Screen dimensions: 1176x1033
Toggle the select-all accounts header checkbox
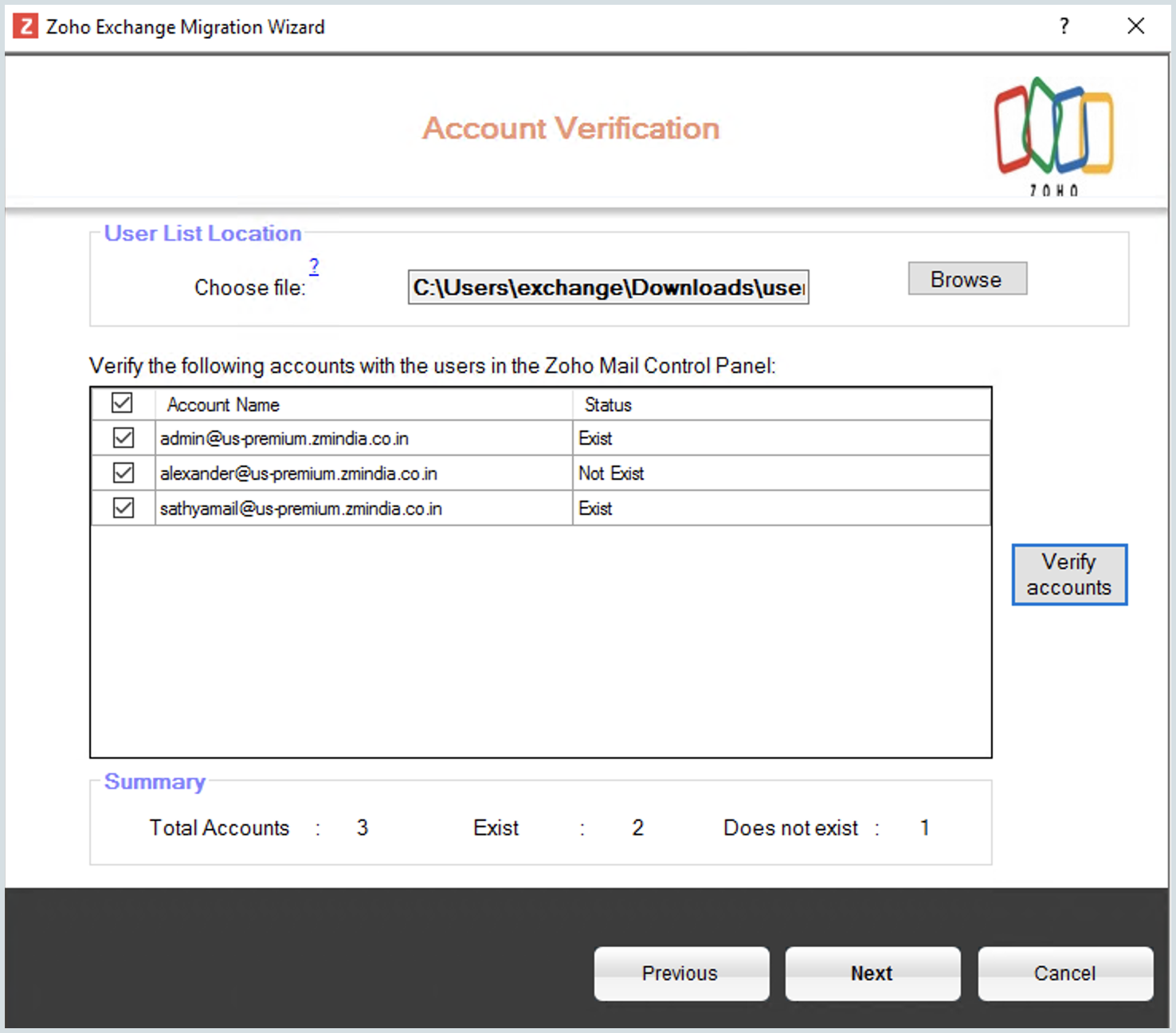(x=122, y=403)
